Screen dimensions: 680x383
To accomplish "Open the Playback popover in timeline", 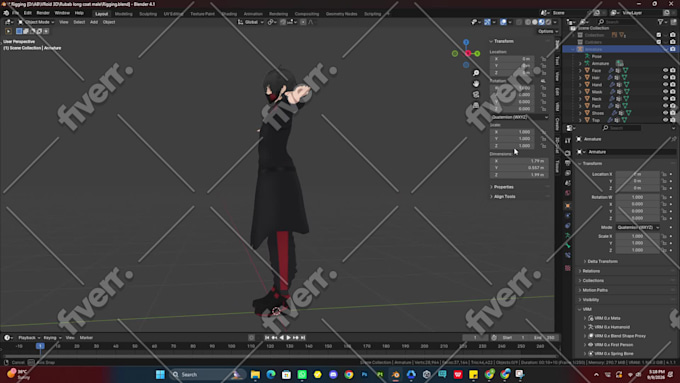I will [29, 337].
